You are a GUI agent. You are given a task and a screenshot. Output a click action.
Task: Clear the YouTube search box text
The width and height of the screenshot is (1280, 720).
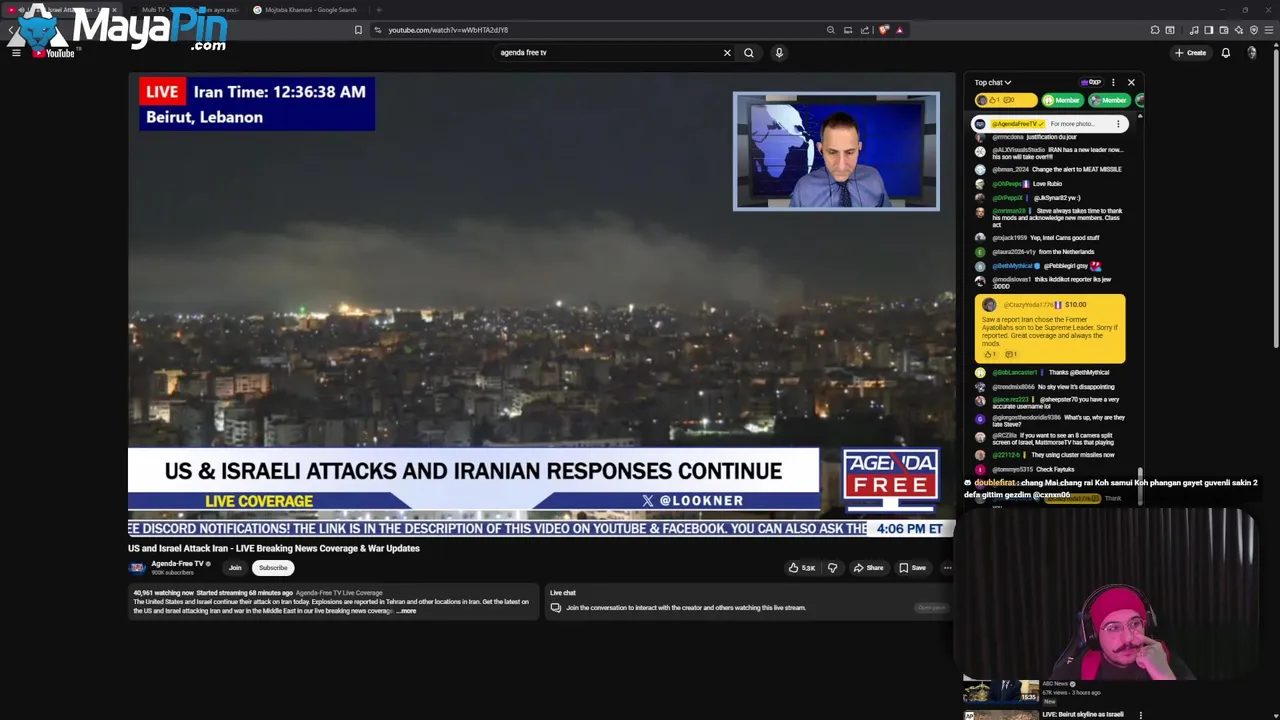tap(727, 53)
